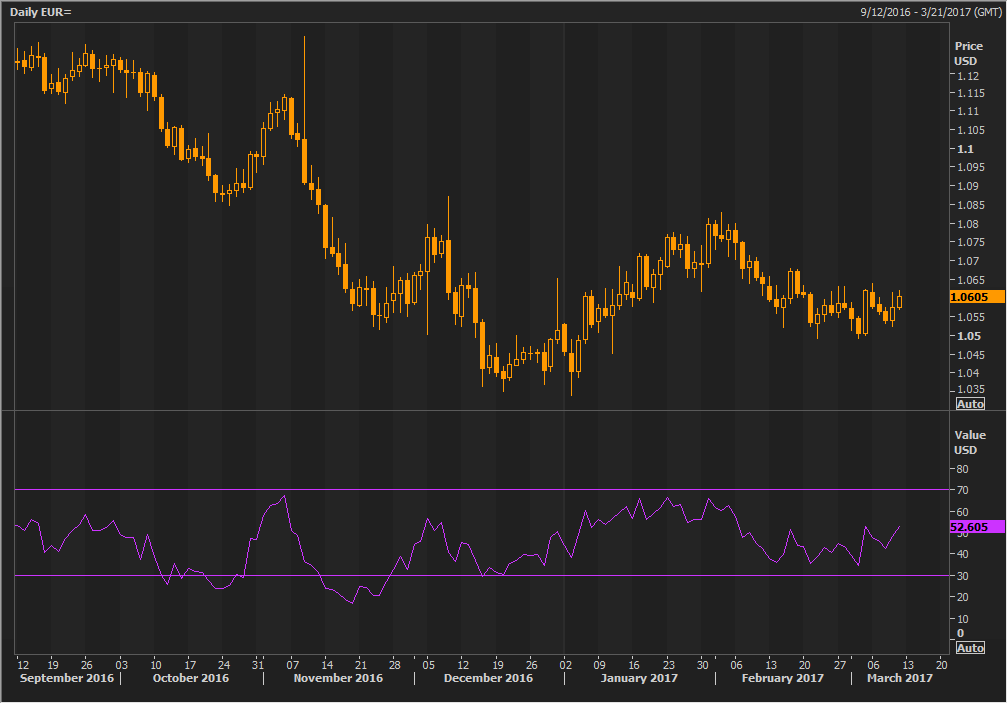The height and width of the screenshot is (704, 1008).
Task: Select the September 2016 month label
Action: click(65, 678)
